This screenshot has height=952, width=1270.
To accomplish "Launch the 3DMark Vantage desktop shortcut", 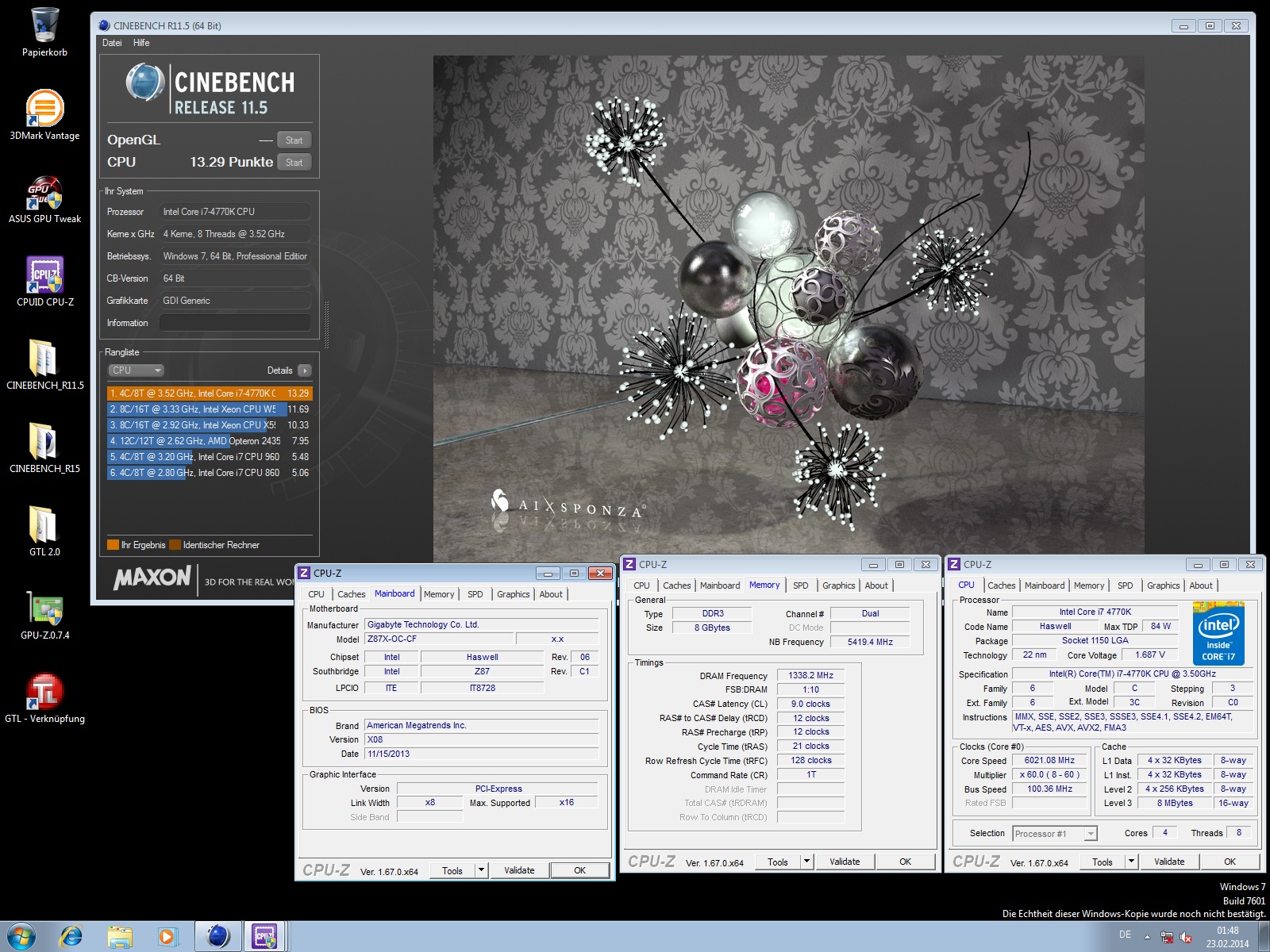I will [x=44, y=115].
